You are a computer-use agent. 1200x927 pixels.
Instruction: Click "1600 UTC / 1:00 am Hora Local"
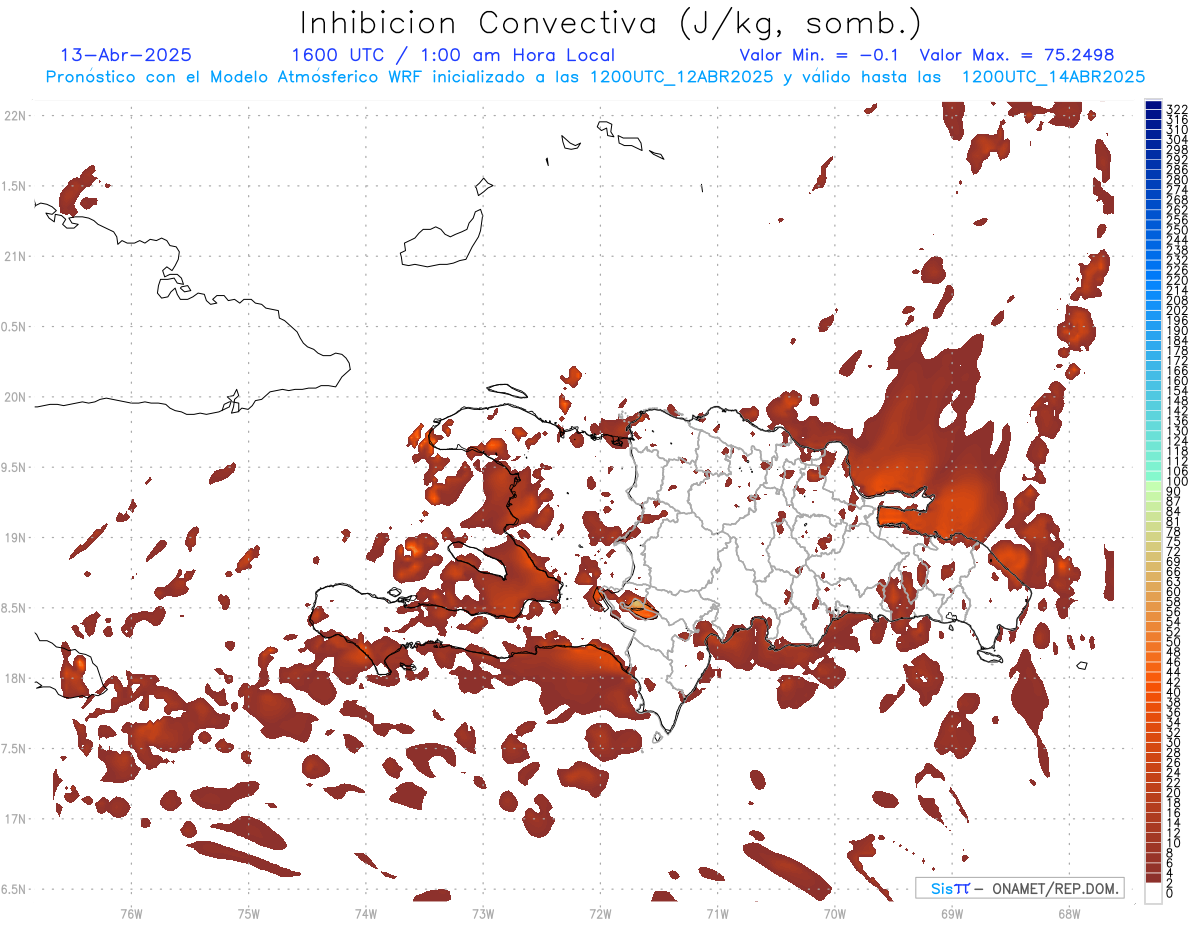[453, 55]
